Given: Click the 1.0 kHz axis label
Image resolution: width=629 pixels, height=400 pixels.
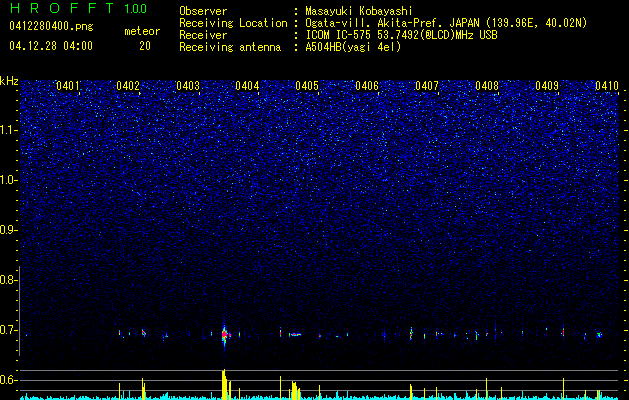Looking at the screenshot, I should click(x=8, y=180).
